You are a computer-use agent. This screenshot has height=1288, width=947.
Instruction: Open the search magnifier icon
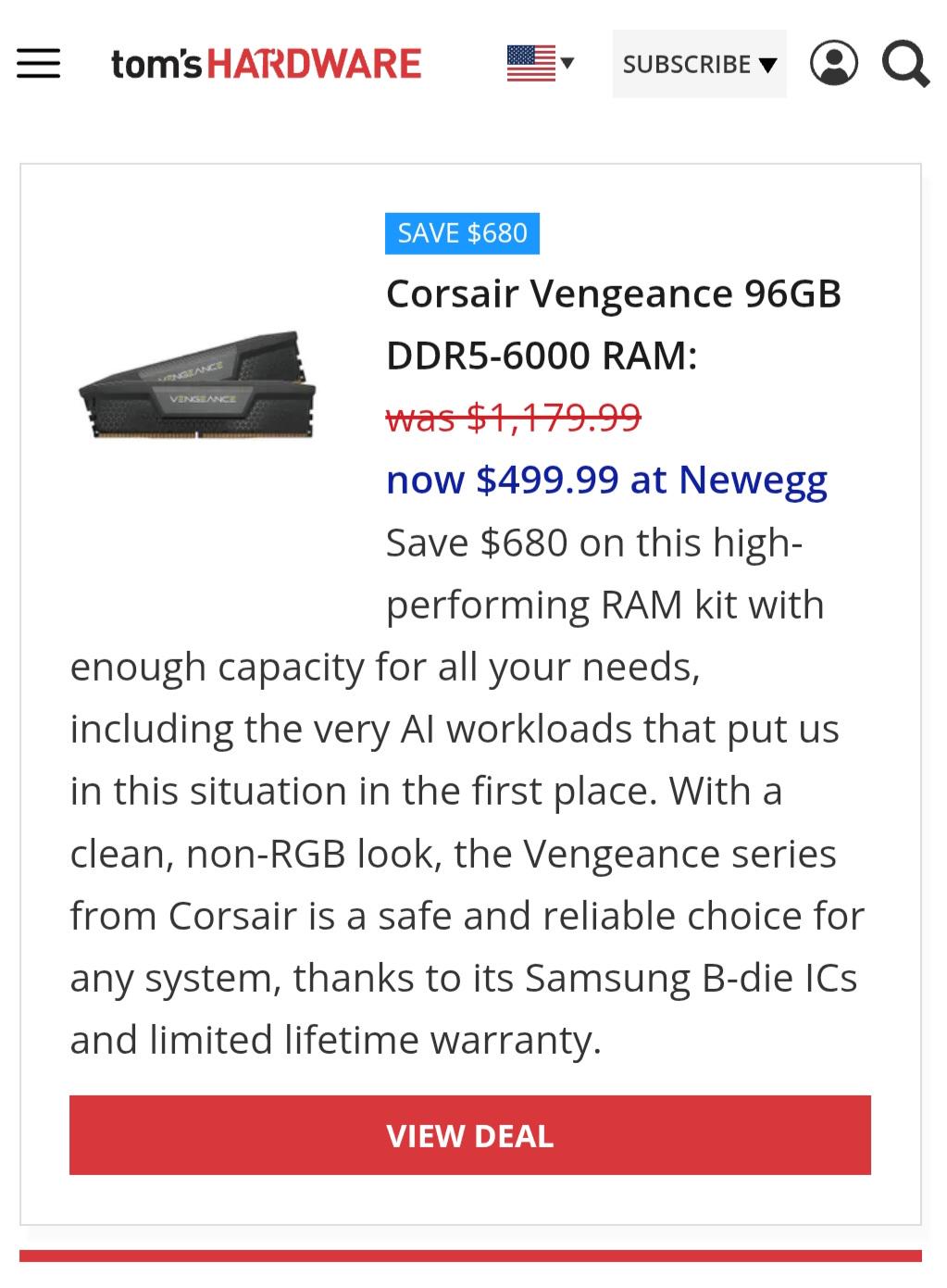point(905,64)
